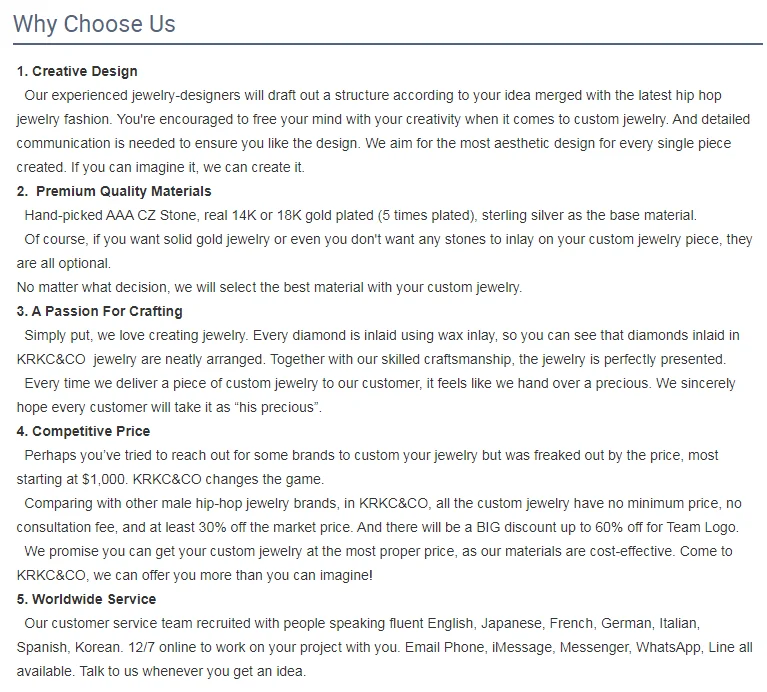Click the line starting "Perhaps you've tried"

[371, 455]
